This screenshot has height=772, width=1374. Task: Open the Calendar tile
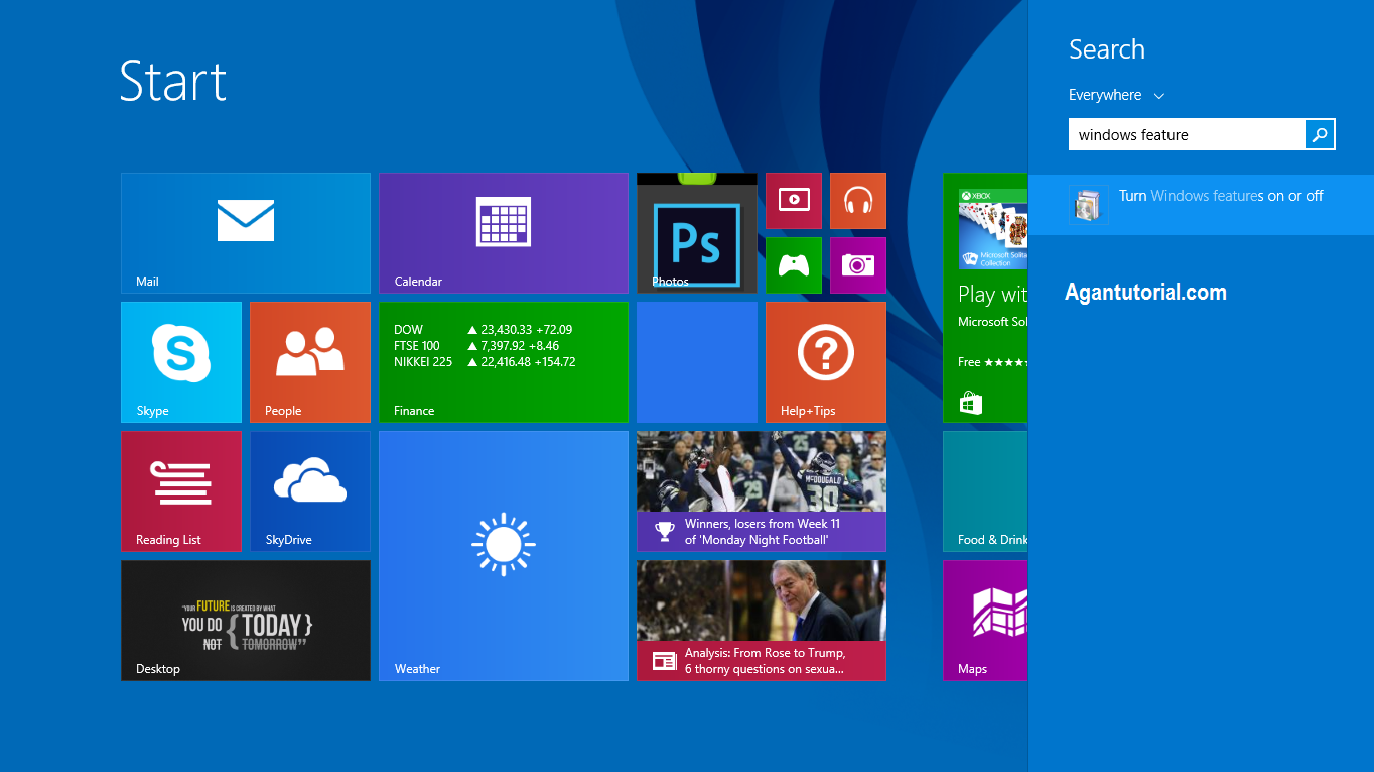[504, 233]
